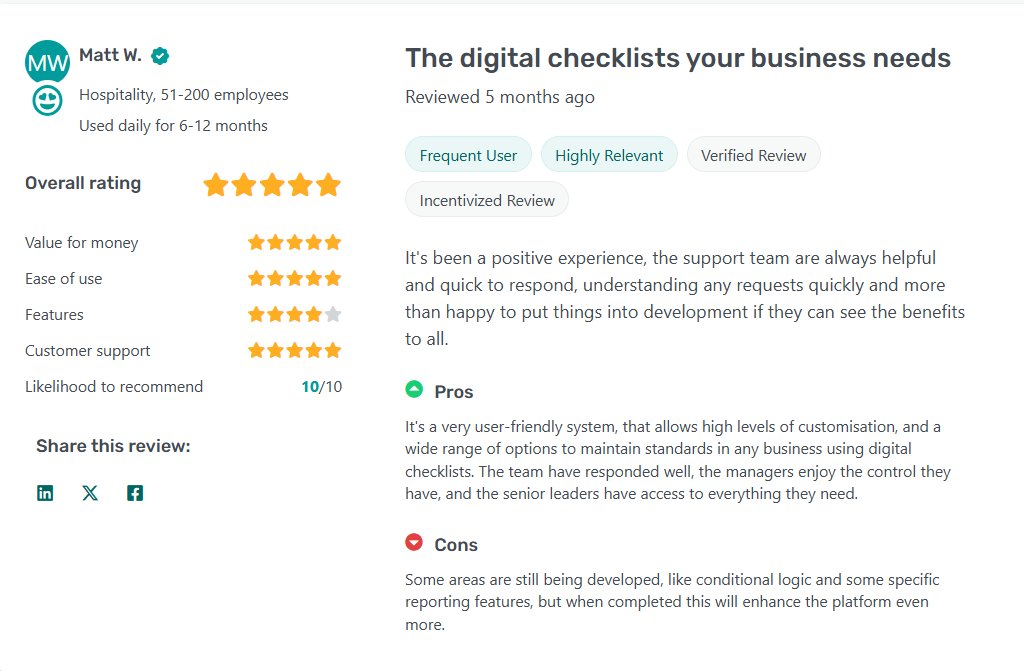Viewport: 1024px width, 671px height.
Task: Click the Verified Review badge
Action: [x=753, y=155]
